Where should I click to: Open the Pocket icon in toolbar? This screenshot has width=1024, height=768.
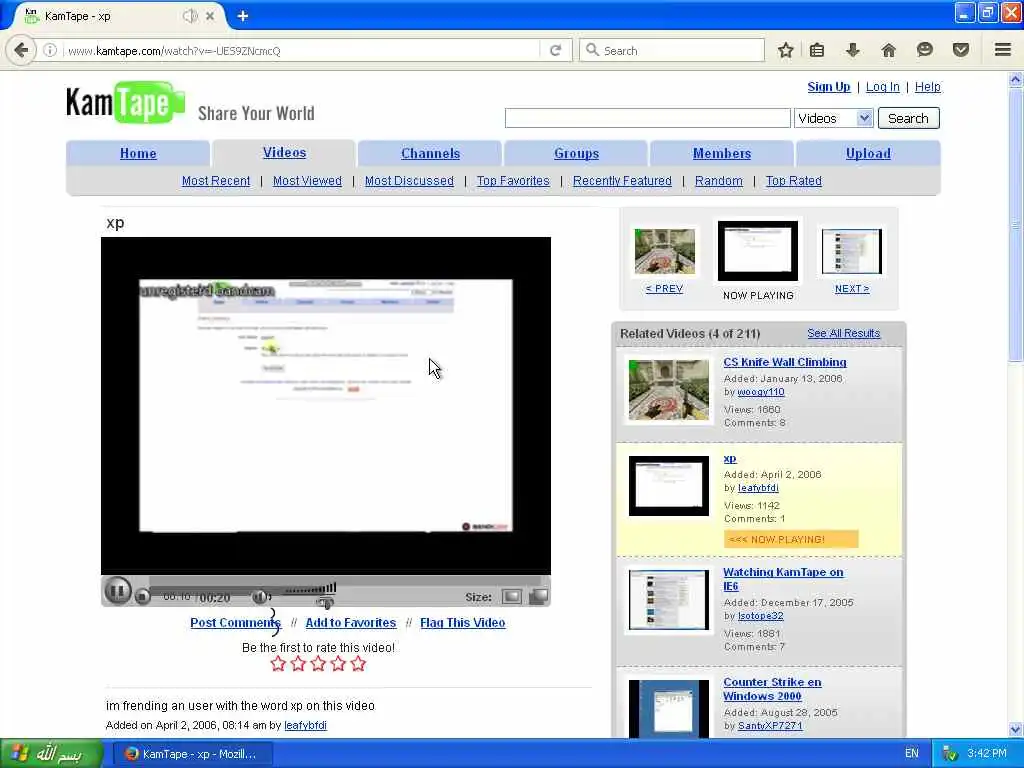pos(961,50)
